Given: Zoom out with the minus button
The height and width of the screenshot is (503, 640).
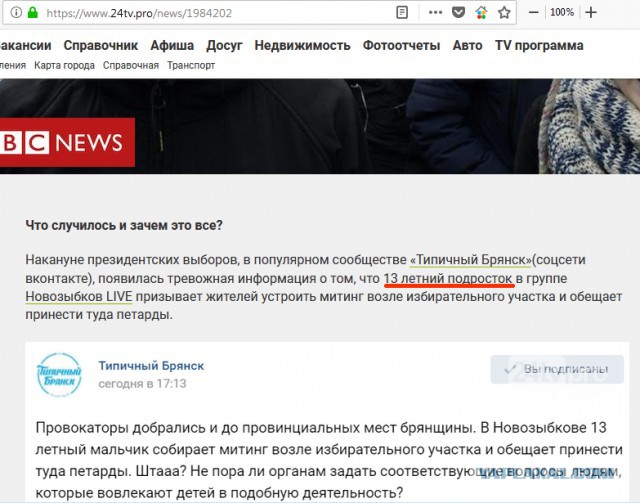Looking at the screenshot, I should (533, 13).
